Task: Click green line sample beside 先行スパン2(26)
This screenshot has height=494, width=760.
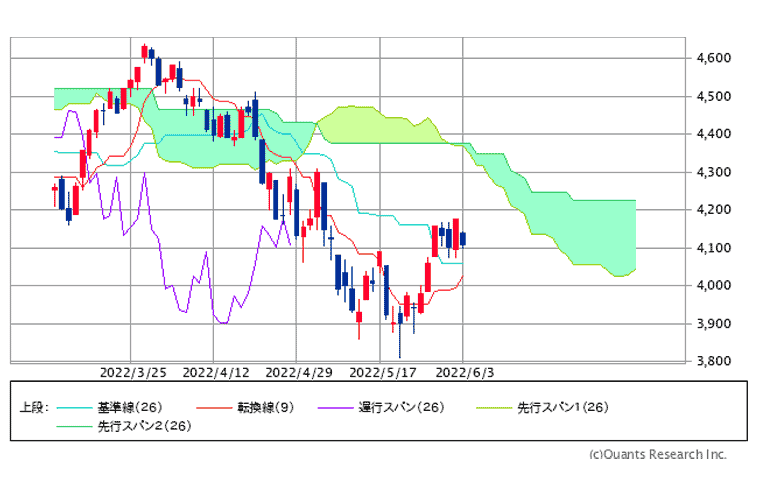Action: pos(73,426)
